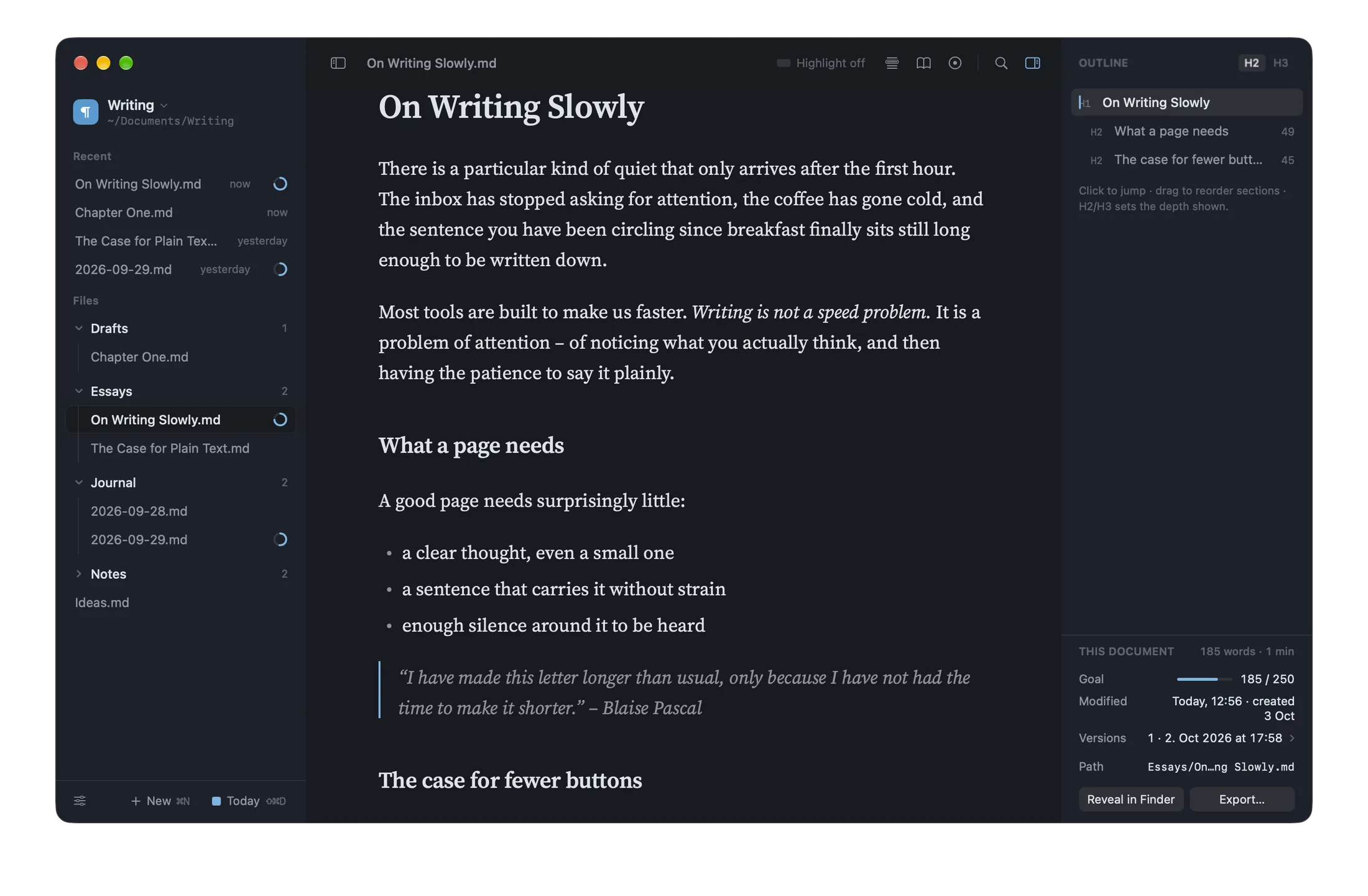Open search with the magnifier icon
The height and width of the screenshot is (896, 1368).
(x=1001, y=63)
